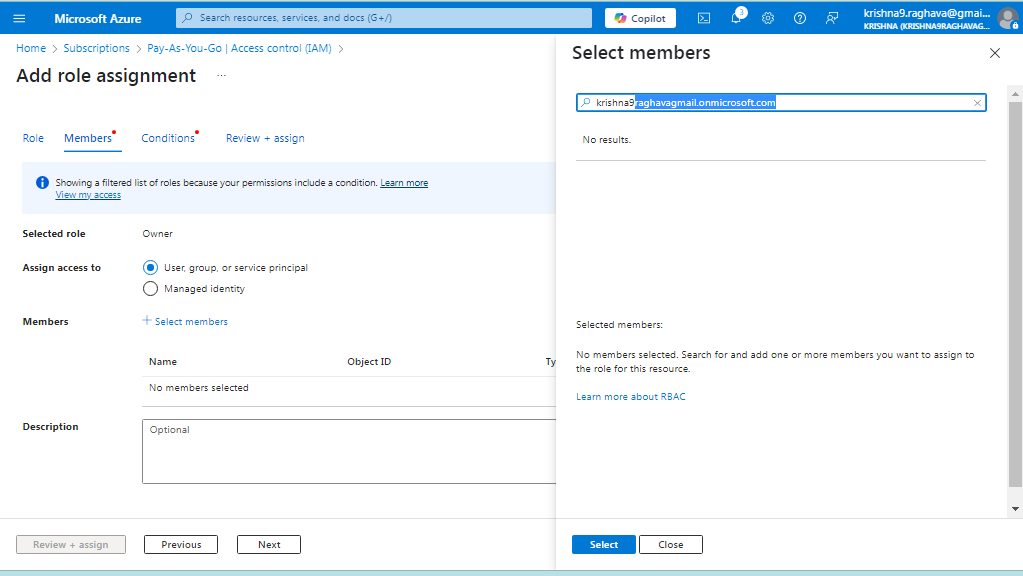Viewport: 1023px width, 576px height.
Task: Click the Name column header
Action: [x=163, y=361]
